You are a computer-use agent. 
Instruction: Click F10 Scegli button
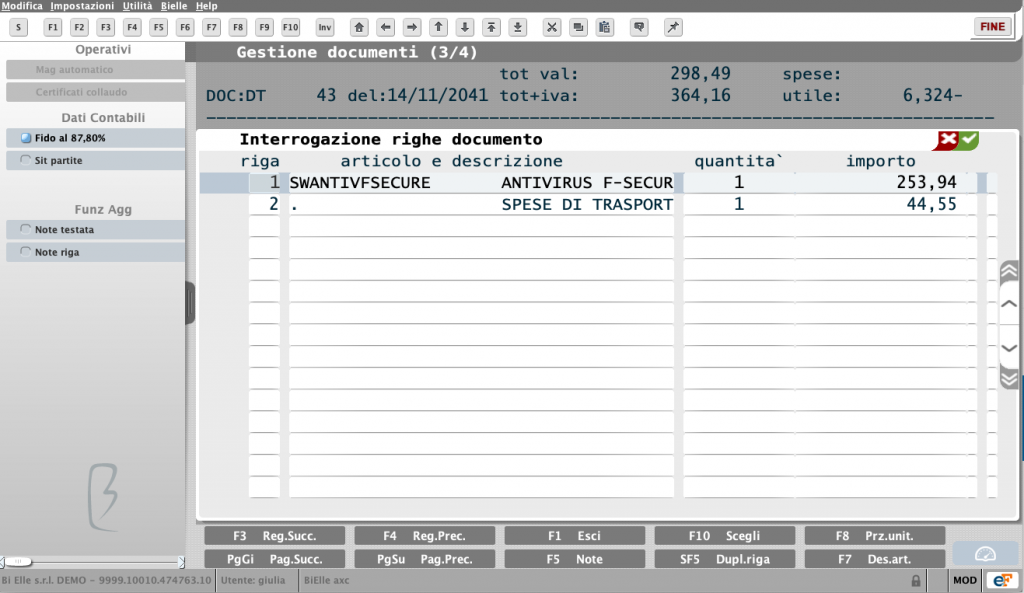pos(725,536)
